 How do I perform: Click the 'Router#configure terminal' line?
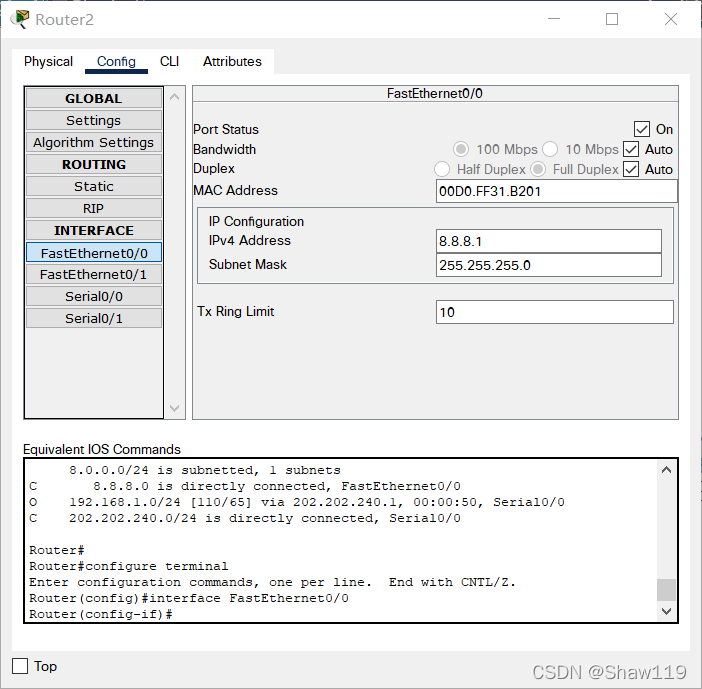click(128, 566)
